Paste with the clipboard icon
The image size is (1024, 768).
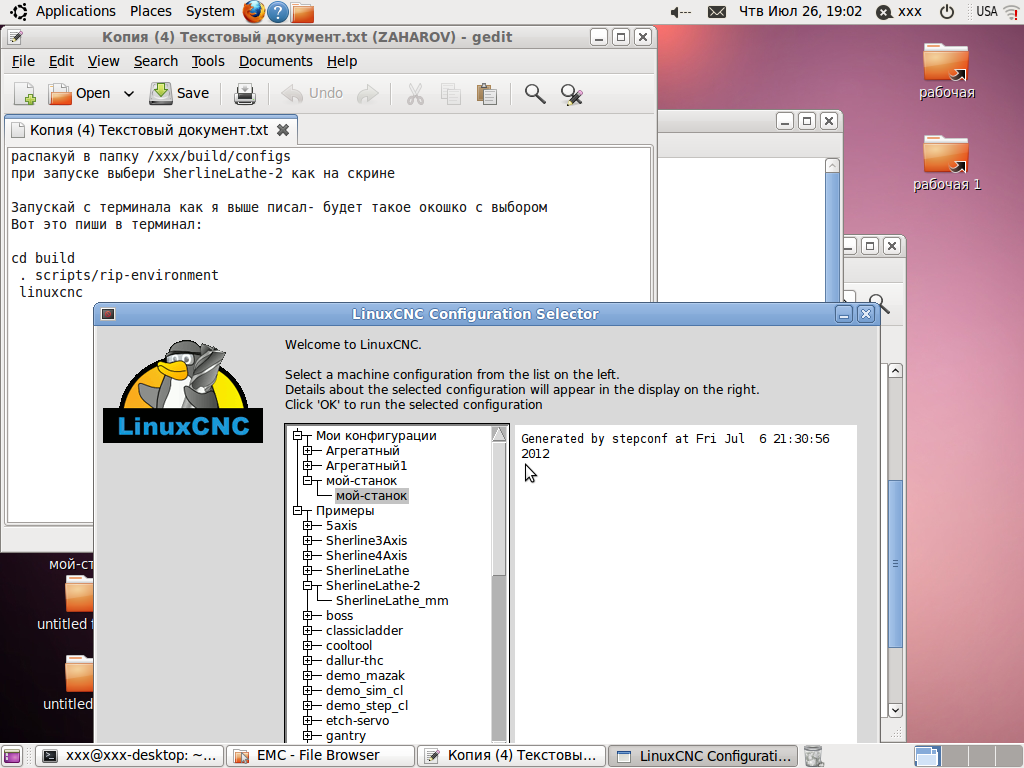point(487,94)
